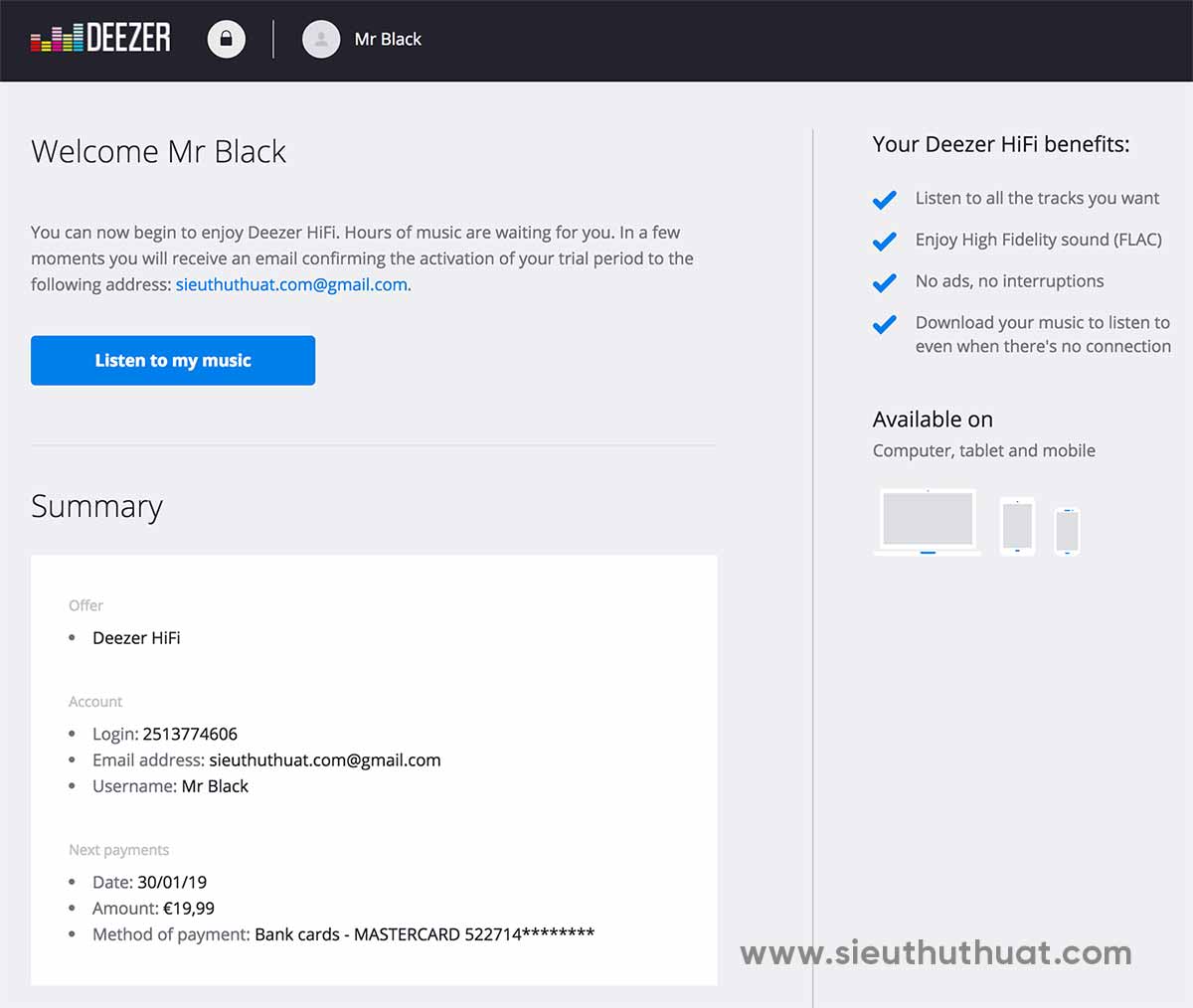Click the laptop computer device icon

click(x=928, y=521)
